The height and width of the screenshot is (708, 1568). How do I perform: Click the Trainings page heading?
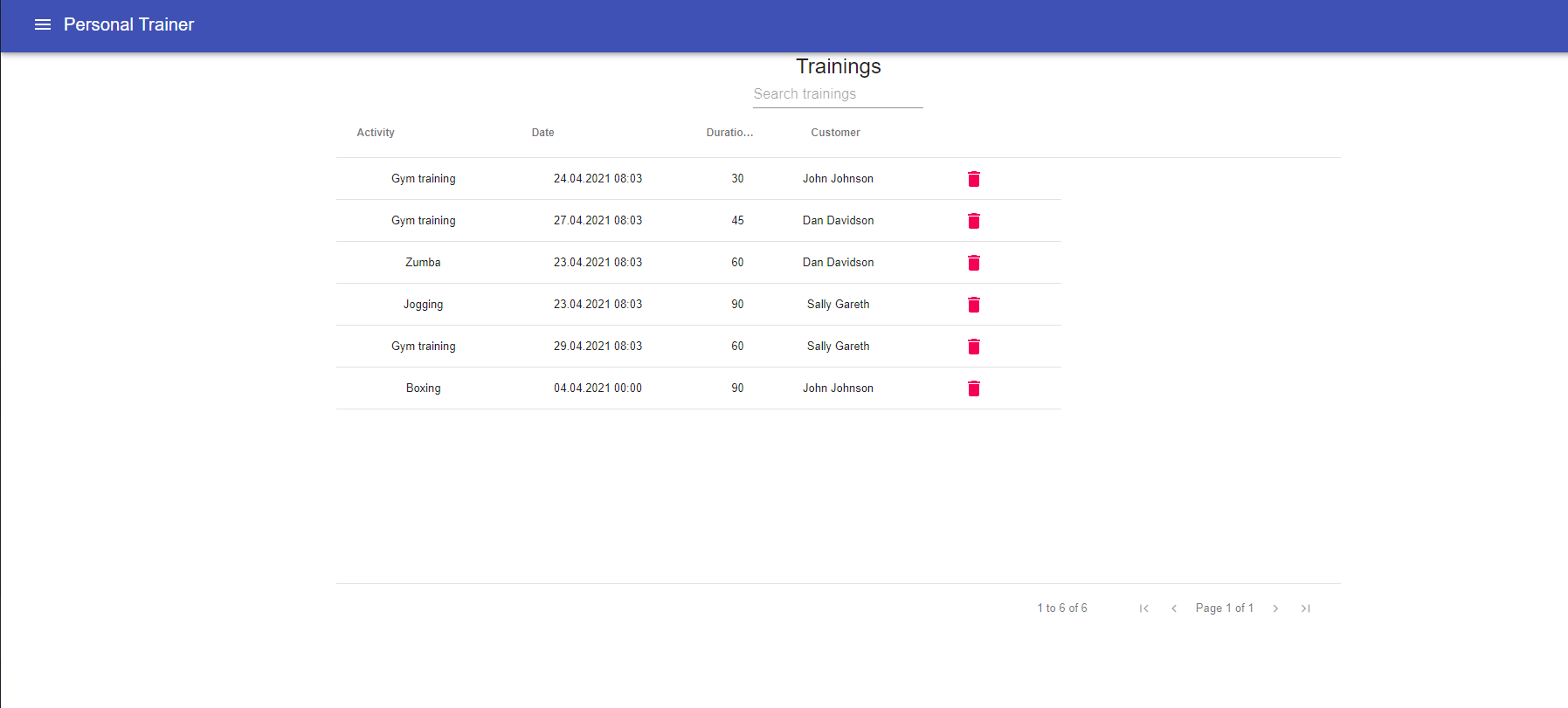(x=838, y=66)
